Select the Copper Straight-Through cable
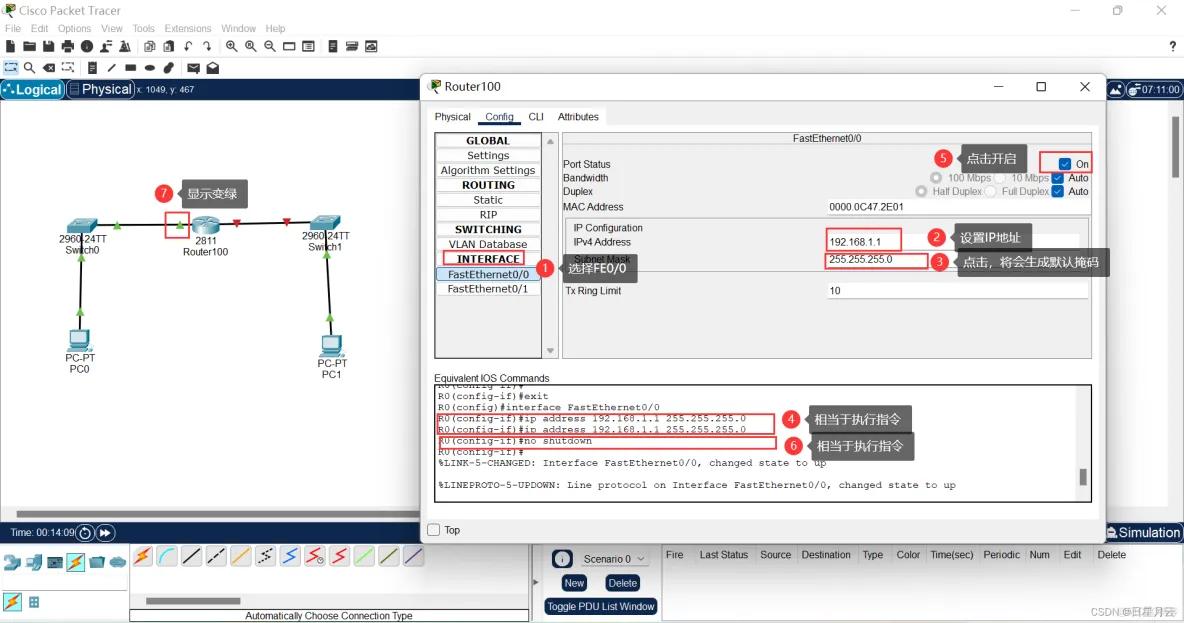Screen dimensions: 1184x623 point(192,557)
